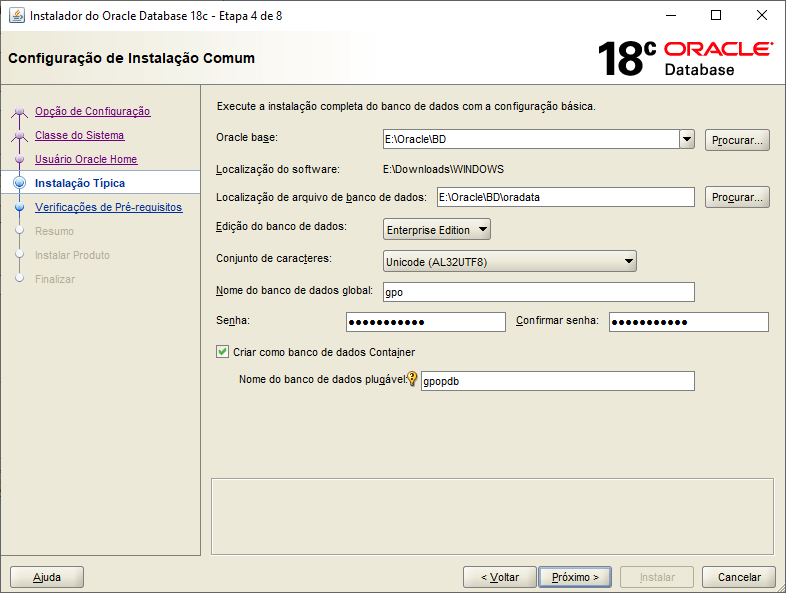Expand the Oracle base path dropdown
This screenshot has width=786, height=593.
coord(686,140)
